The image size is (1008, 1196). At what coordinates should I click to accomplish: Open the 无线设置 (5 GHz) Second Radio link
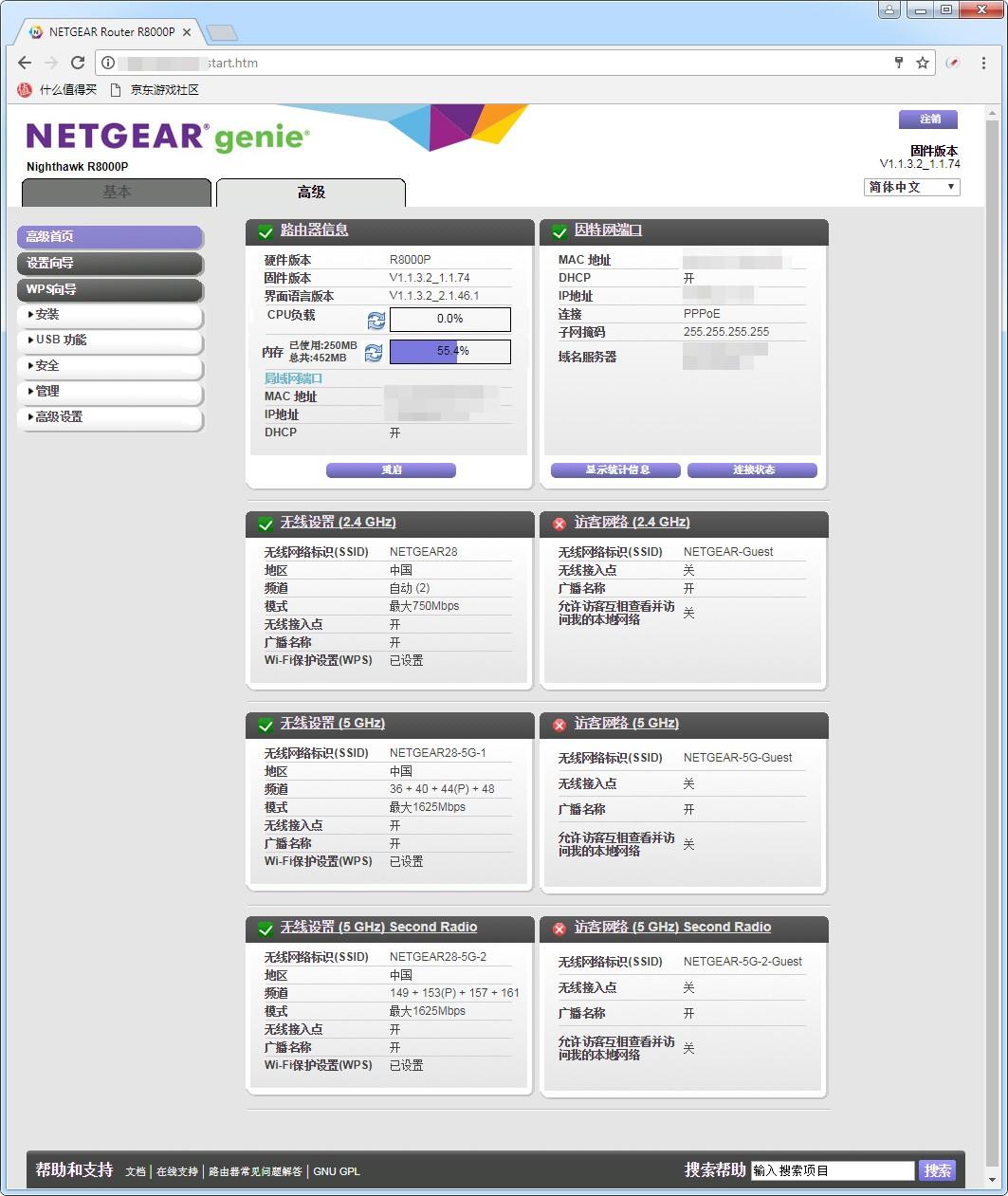pyautogui.click(x=378, y=927)
